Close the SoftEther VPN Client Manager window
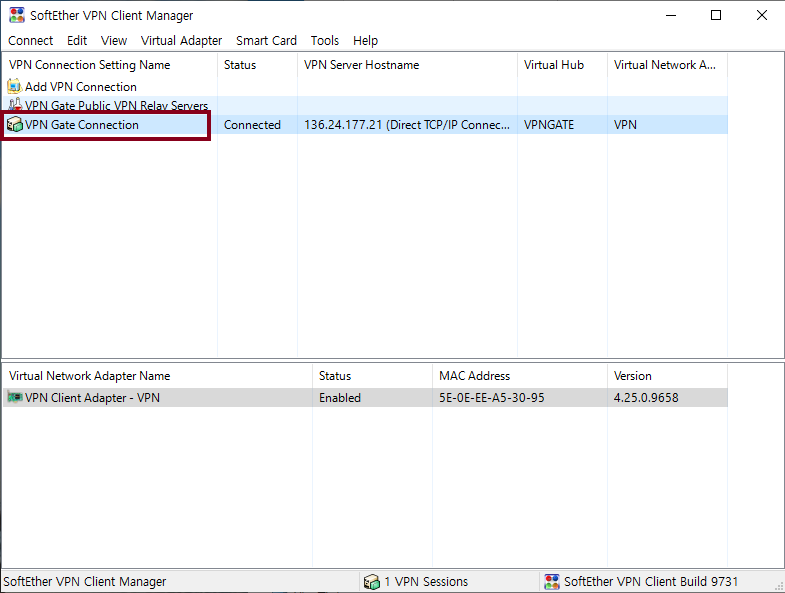This screenshot has width=785, height=593. pos(761,16)
